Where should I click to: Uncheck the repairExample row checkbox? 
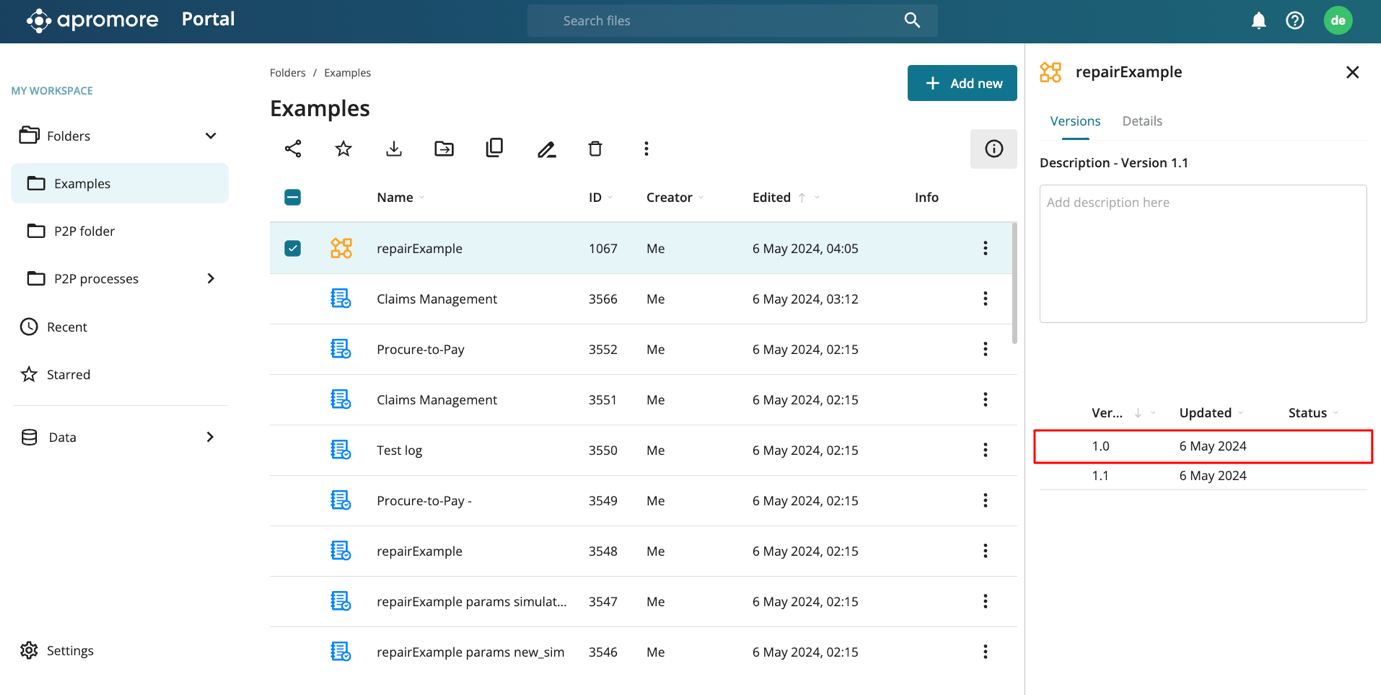(x=293, y=248)
